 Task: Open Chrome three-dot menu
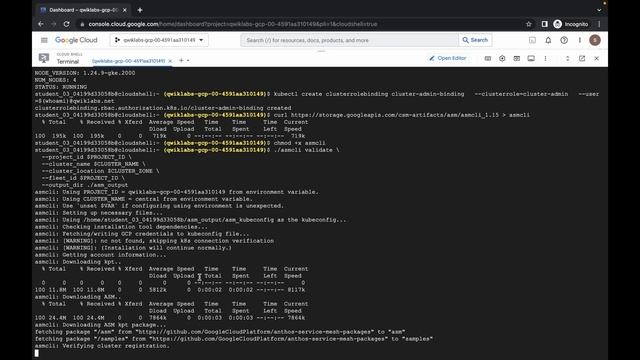(599, 24)
